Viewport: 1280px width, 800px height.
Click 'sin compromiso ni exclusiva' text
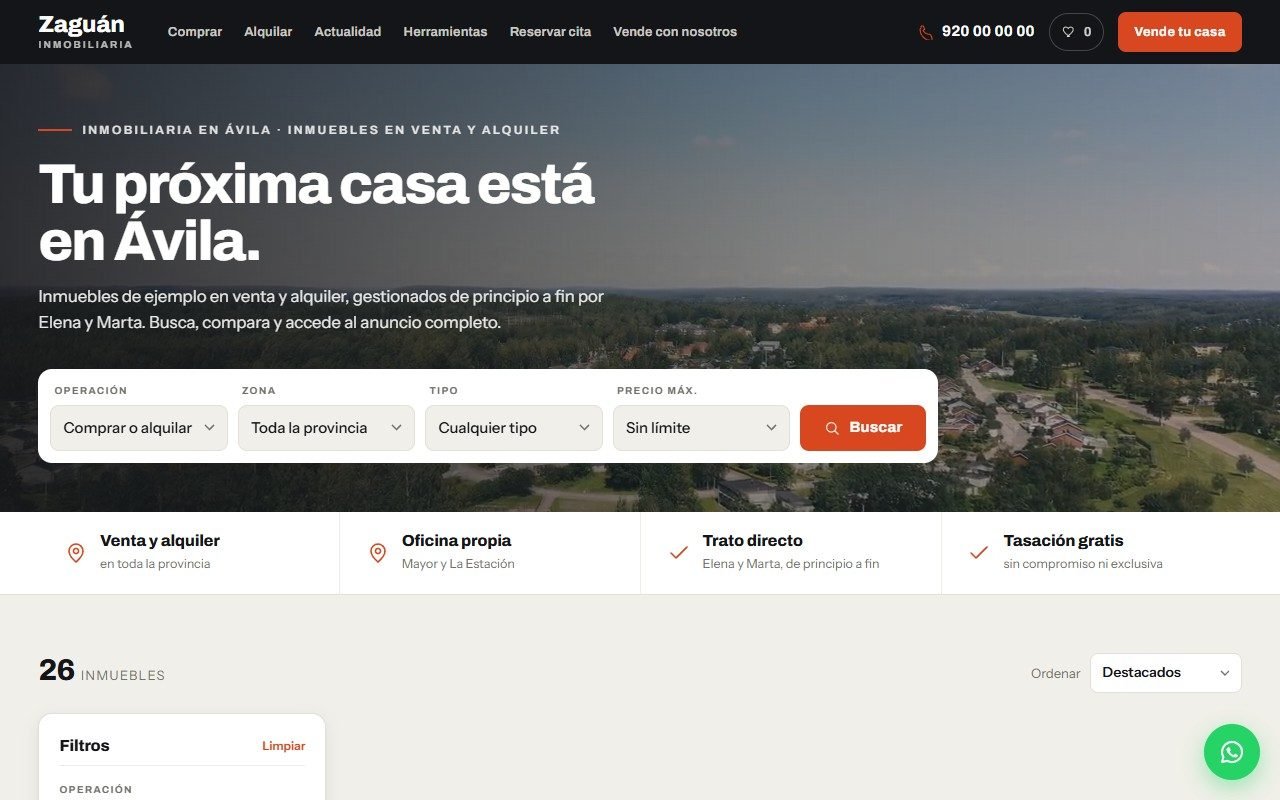tap(1083, 564)
